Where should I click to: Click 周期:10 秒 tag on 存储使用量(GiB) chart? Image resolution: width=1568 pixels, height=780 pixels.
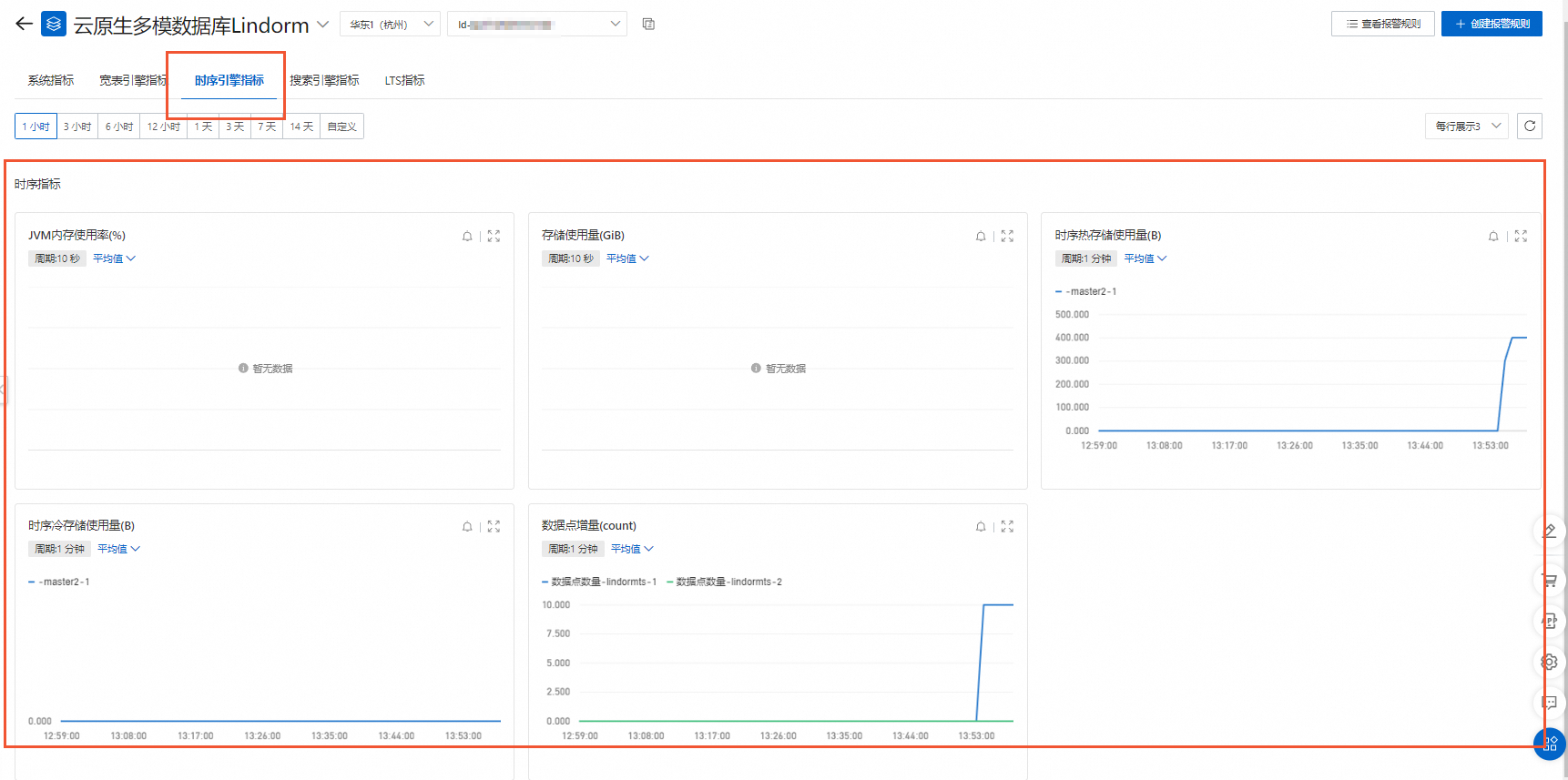(571, 258)
